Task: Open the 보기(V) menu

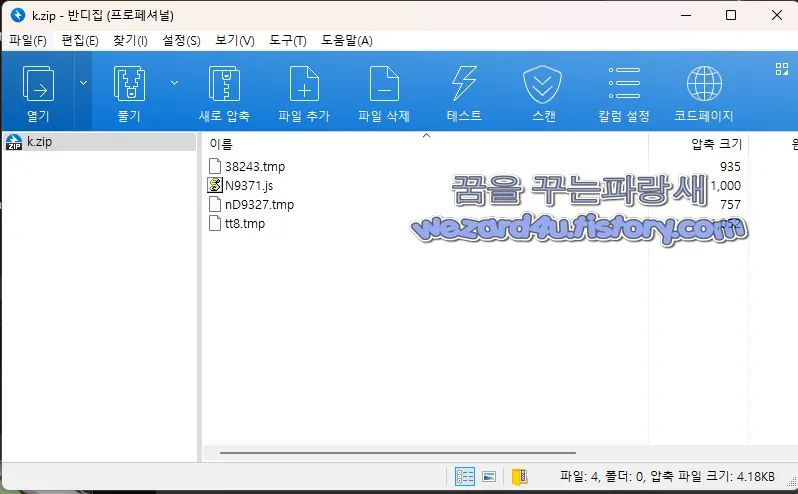Action: [235, 41]
